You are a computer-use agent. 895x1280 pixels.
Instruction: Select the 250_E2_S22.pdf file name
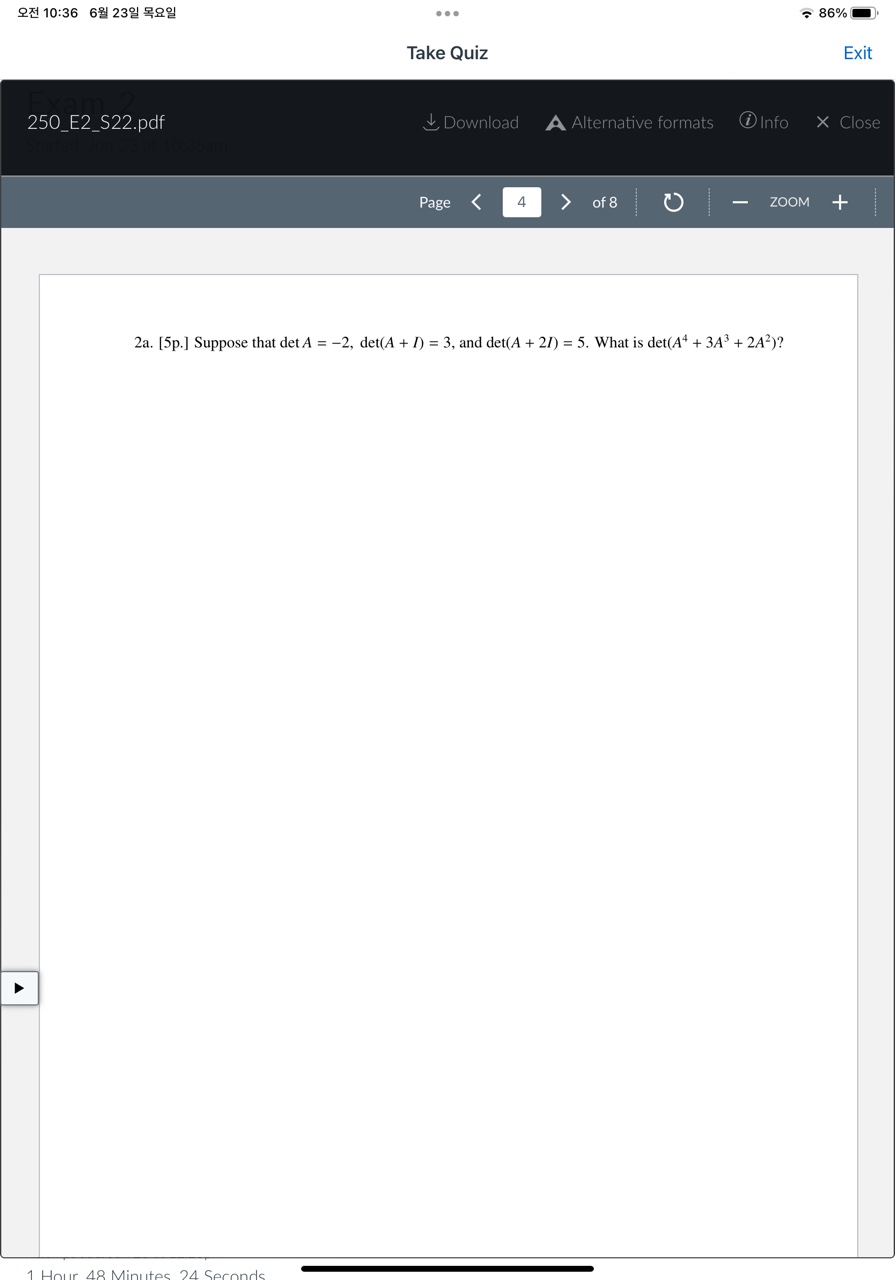[x=96, y=122]
